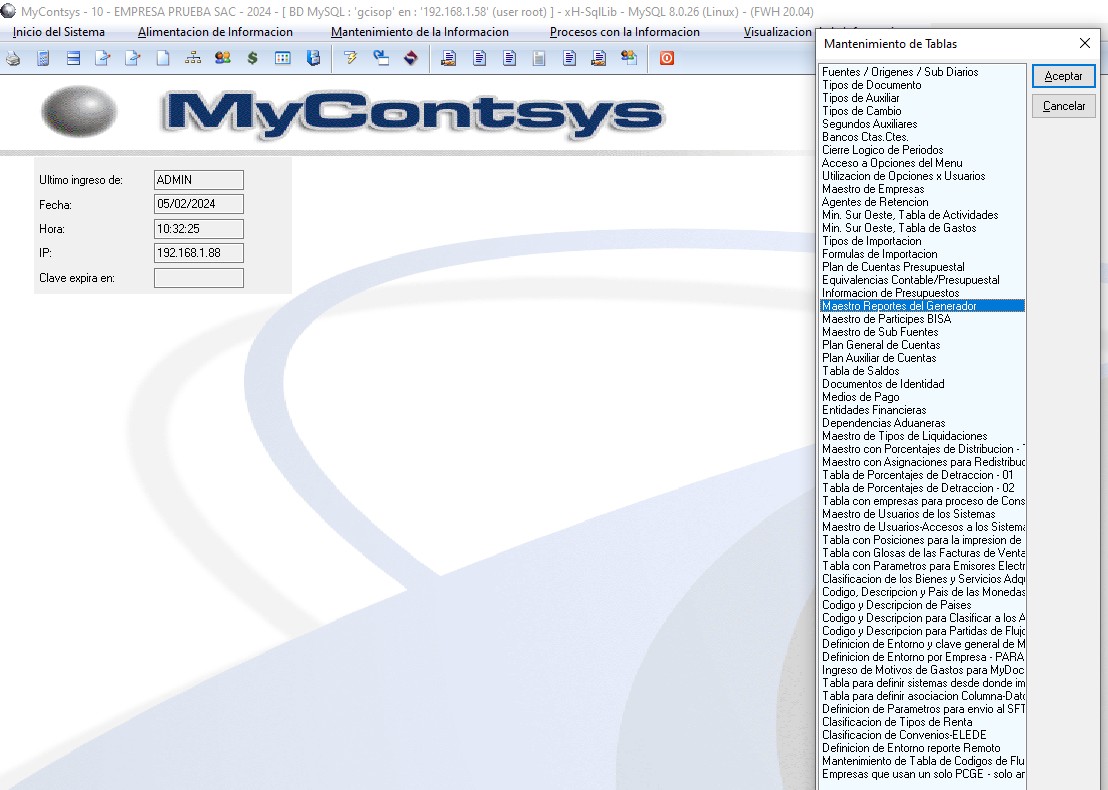Click the hierarchy tree chart icon
This screenshot has width=1108, height=790.
[193, 59]
